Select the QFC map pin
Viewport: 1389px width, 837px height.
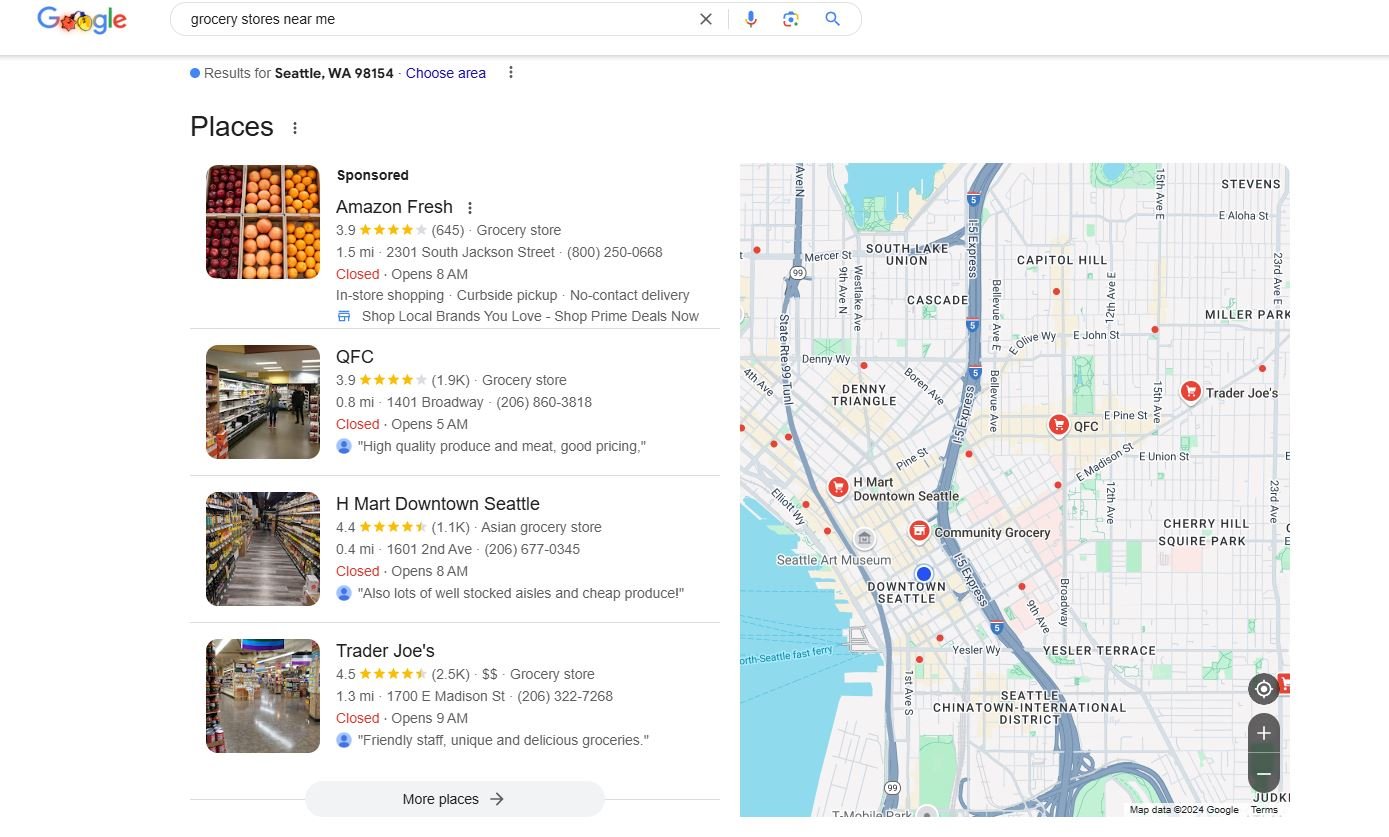click(x=1058, y=425)
